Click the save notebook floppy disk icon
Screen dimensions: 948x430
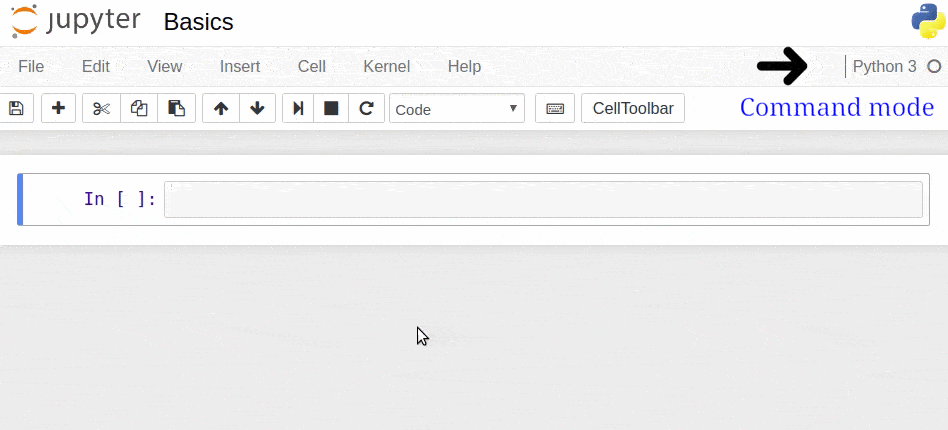click(16, 108)
